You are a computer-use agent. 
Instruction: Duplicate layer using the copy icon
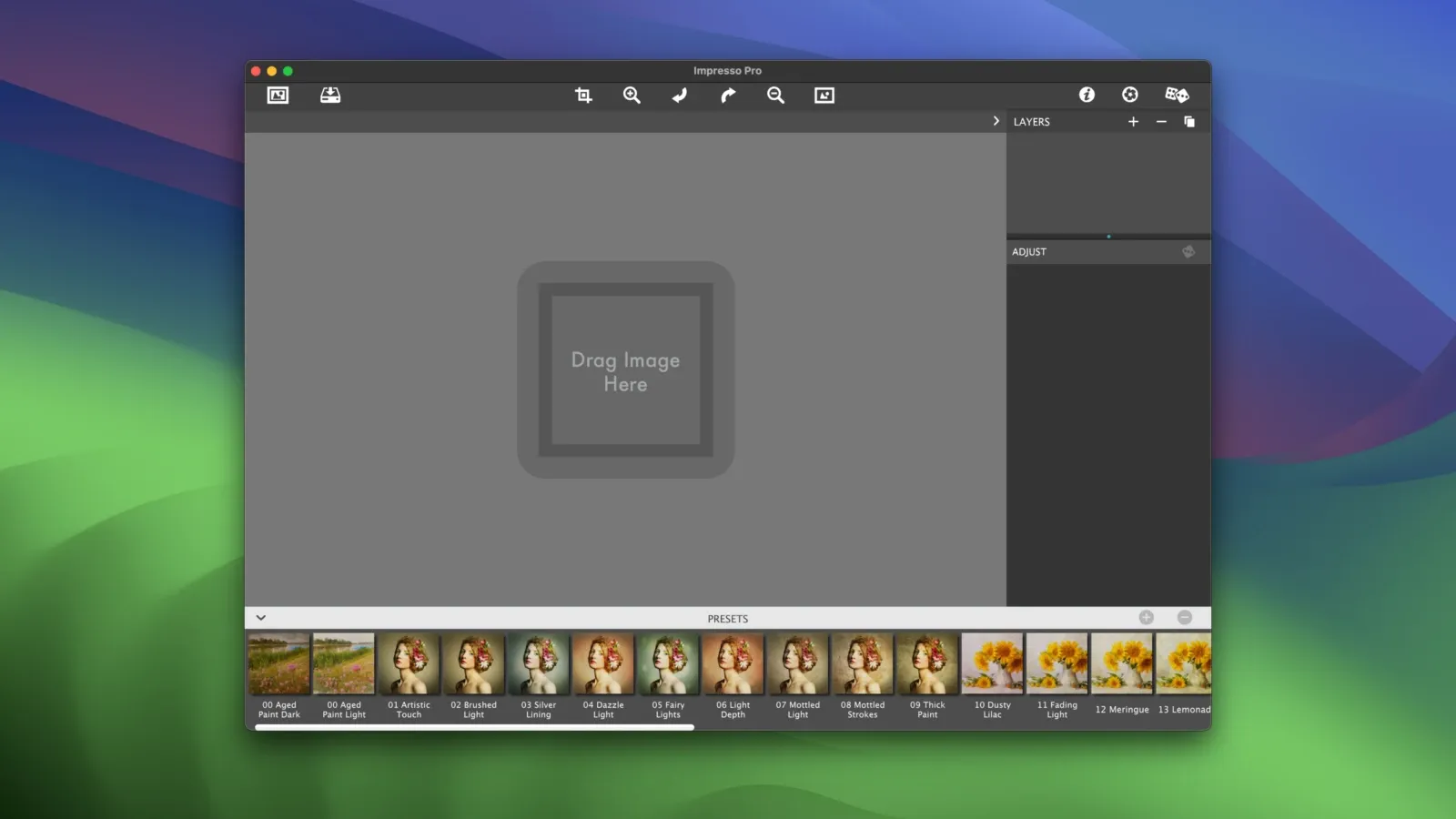[1189, 122]
